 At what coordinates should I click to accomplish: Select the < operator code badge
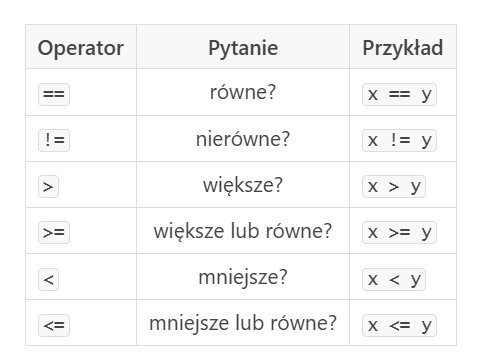click(48, 279)
